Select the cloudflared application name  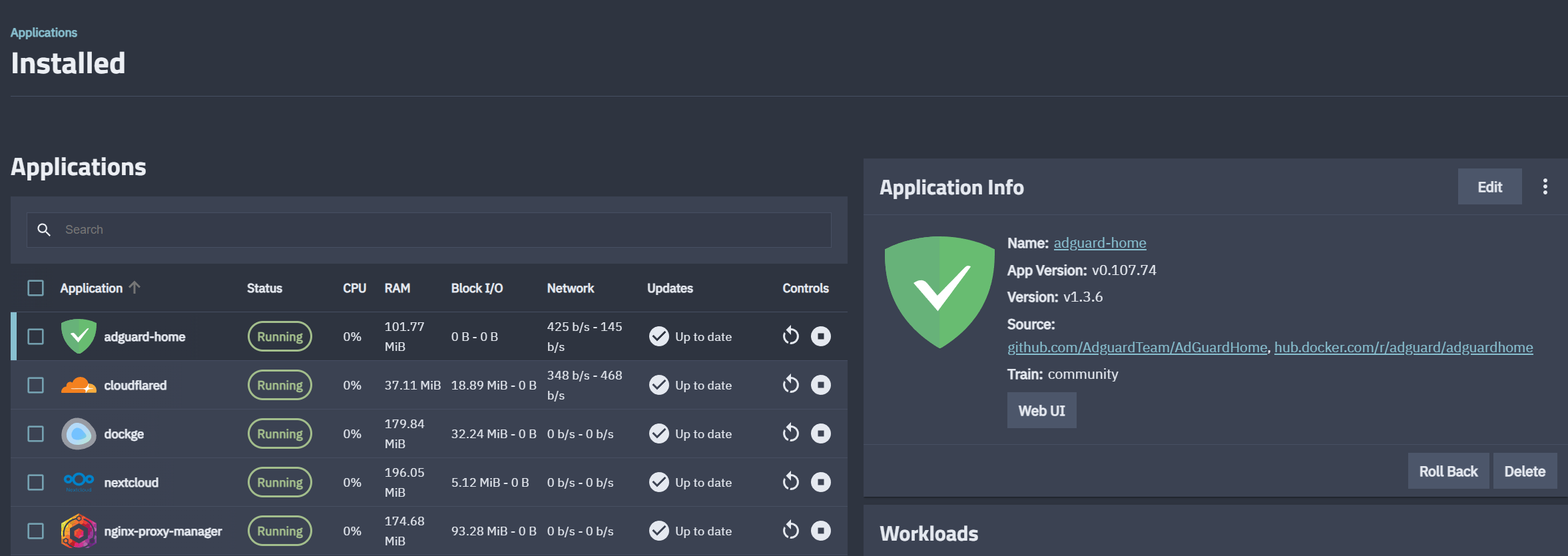pyautogui.click(x=135, y=386)
